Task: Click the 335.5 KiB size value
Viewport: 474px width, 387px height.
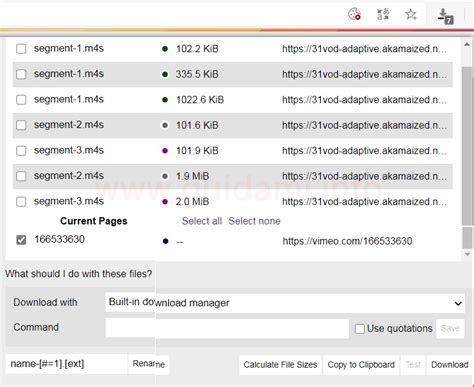Action: [197, 74]
